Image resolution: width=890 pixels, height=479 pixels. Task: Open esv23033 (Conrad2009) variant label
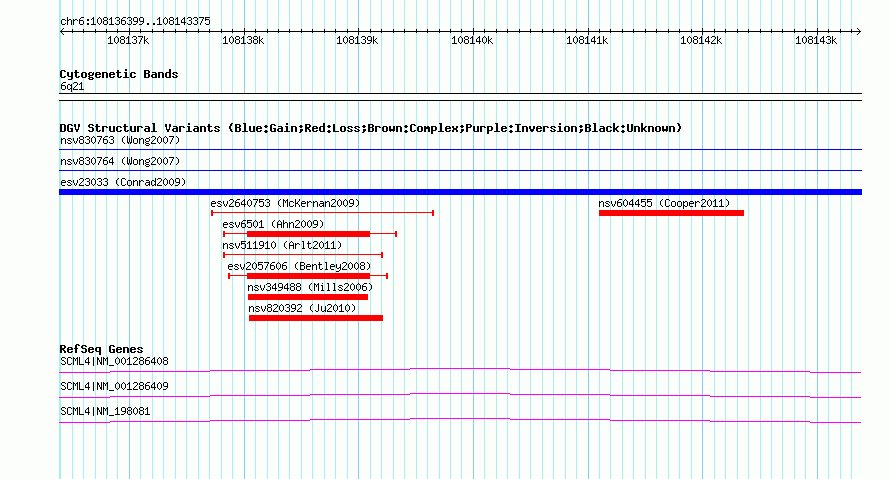[123, 182]
